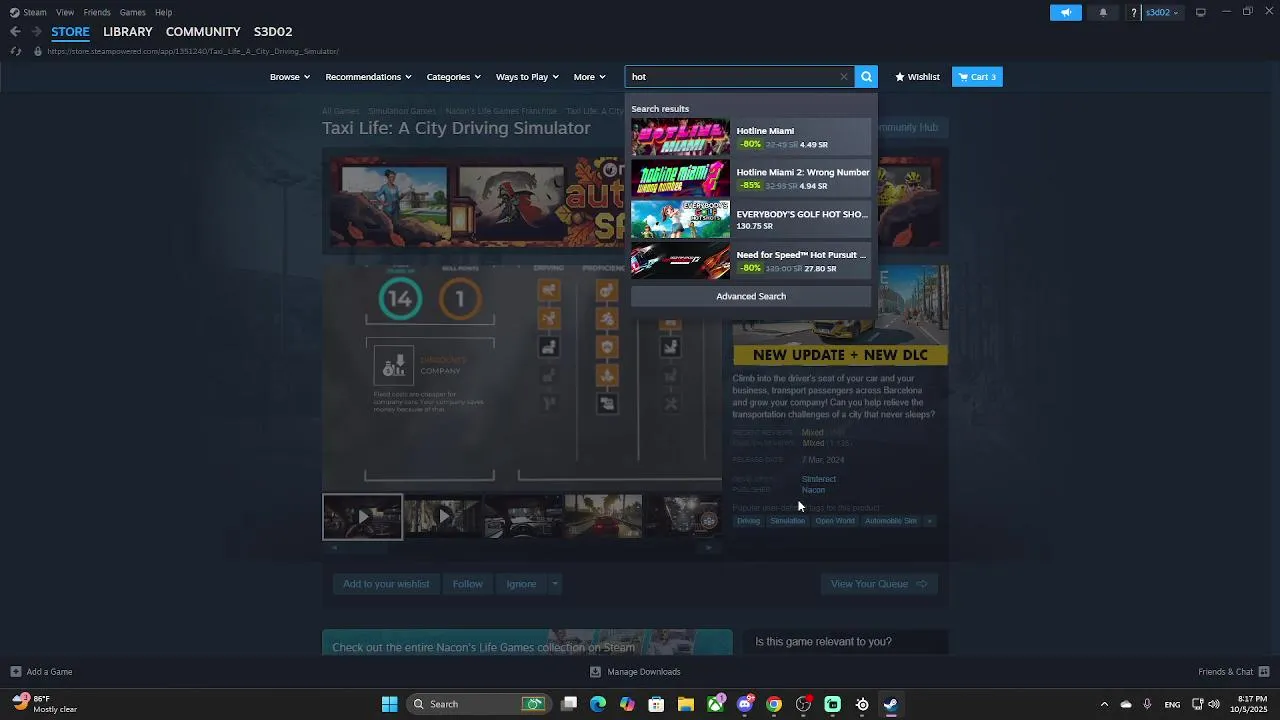Open Manage Downloads
Screen dimensions: 1280x720
click(x=636, y=672)
